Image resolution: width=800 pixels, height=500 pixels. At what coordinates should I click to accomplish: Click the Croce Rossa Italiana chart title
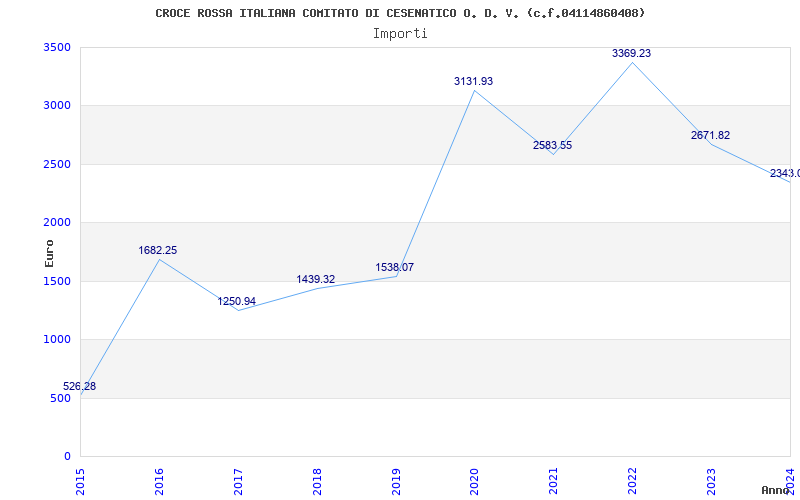tap(400, 13)
